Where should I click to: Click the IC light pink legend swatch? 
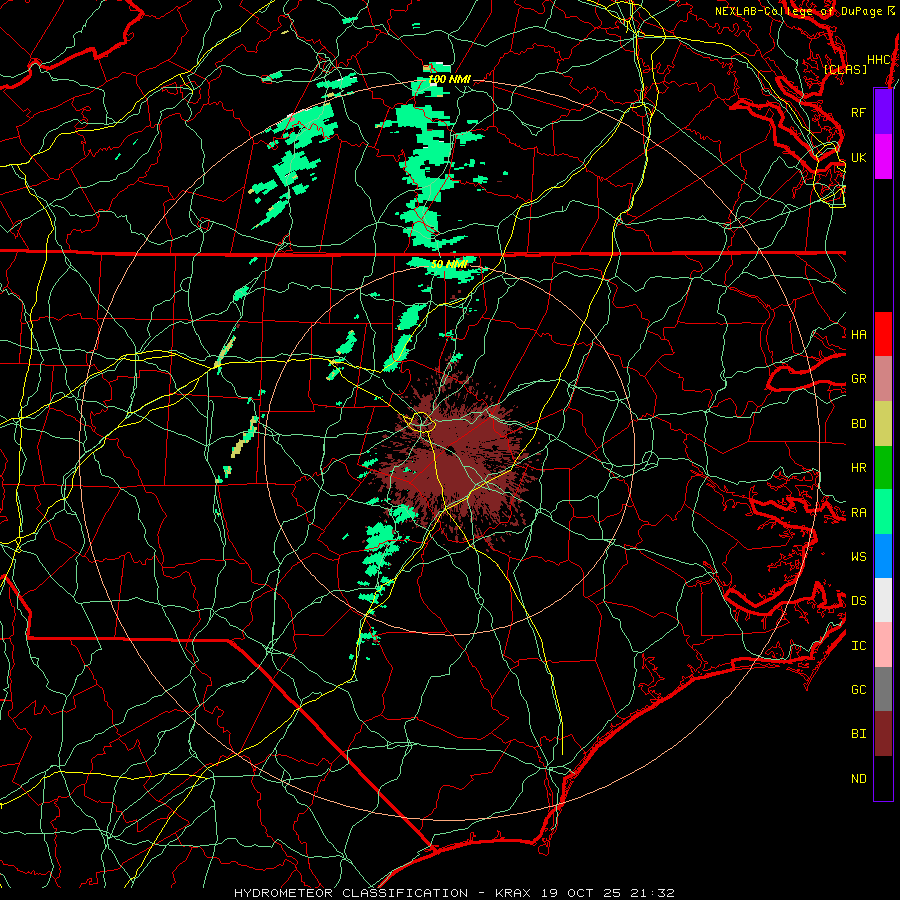click(883, 645)
